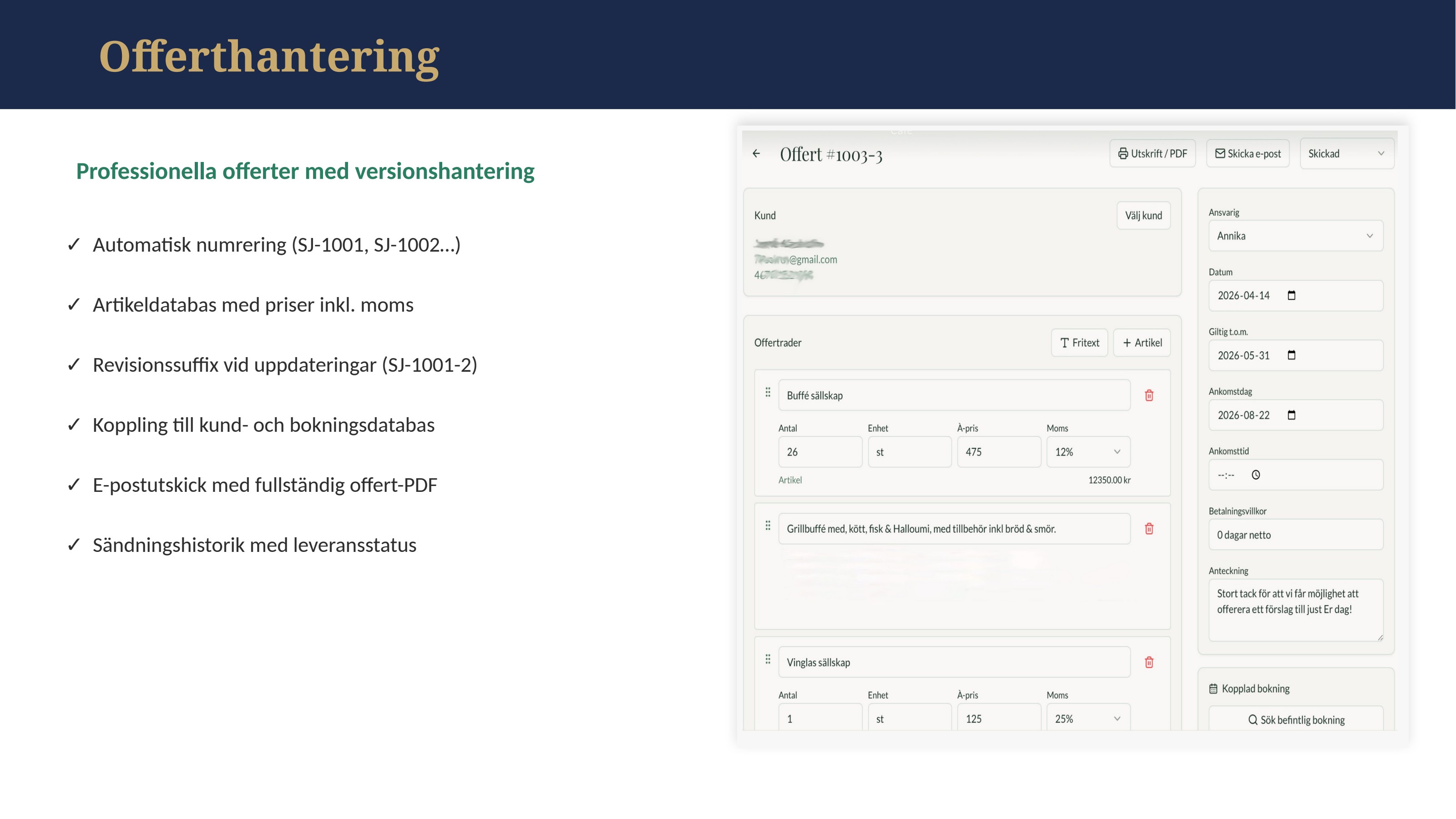This screenshot has height=819, width=1456.
Task: Grab the drag handle of Vinglas sällskap row
Action: point(768,659)
